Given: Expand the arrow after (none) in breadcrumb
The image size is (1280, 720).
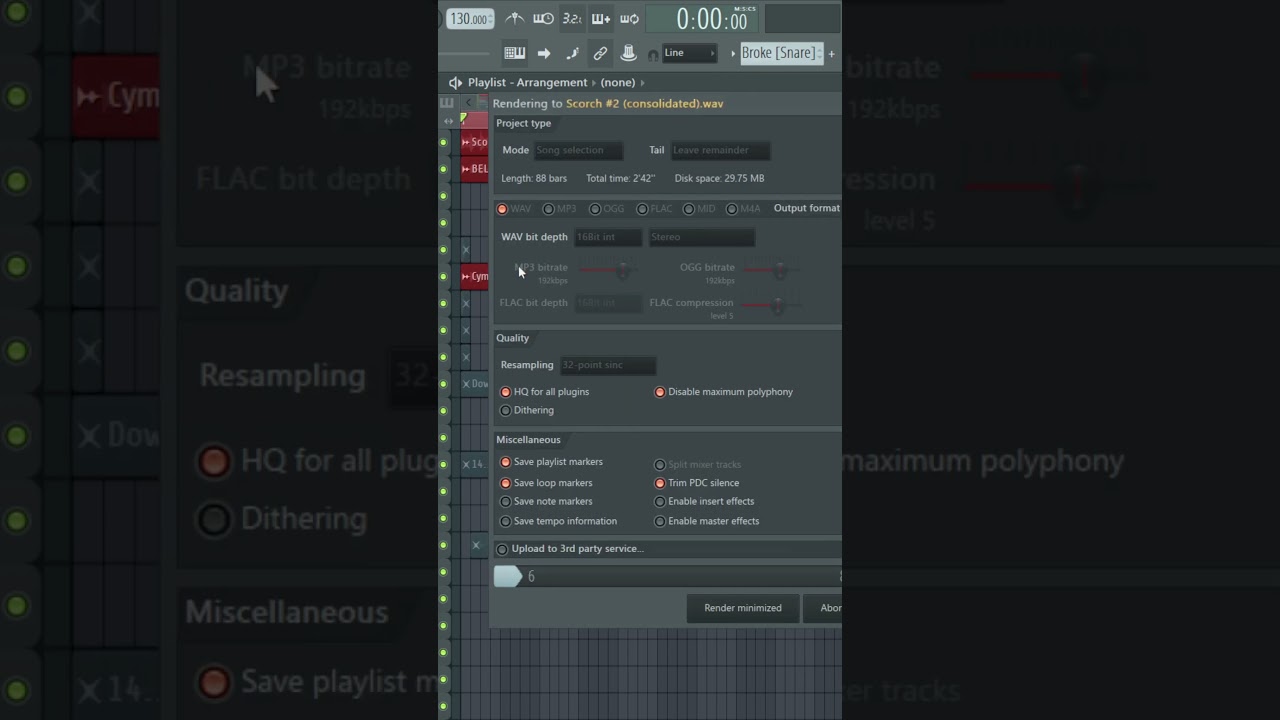Looking at the screenshot, I should (642, 83).
